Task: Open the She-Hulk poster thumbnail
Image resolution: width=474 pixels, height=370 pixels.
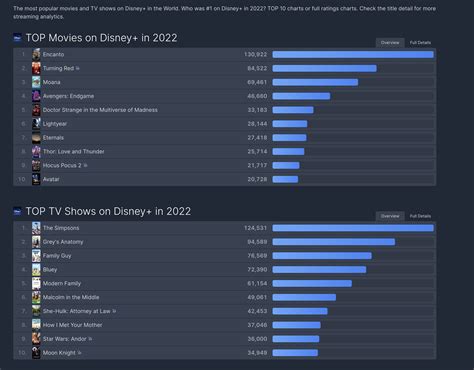Action: [36, 311]
